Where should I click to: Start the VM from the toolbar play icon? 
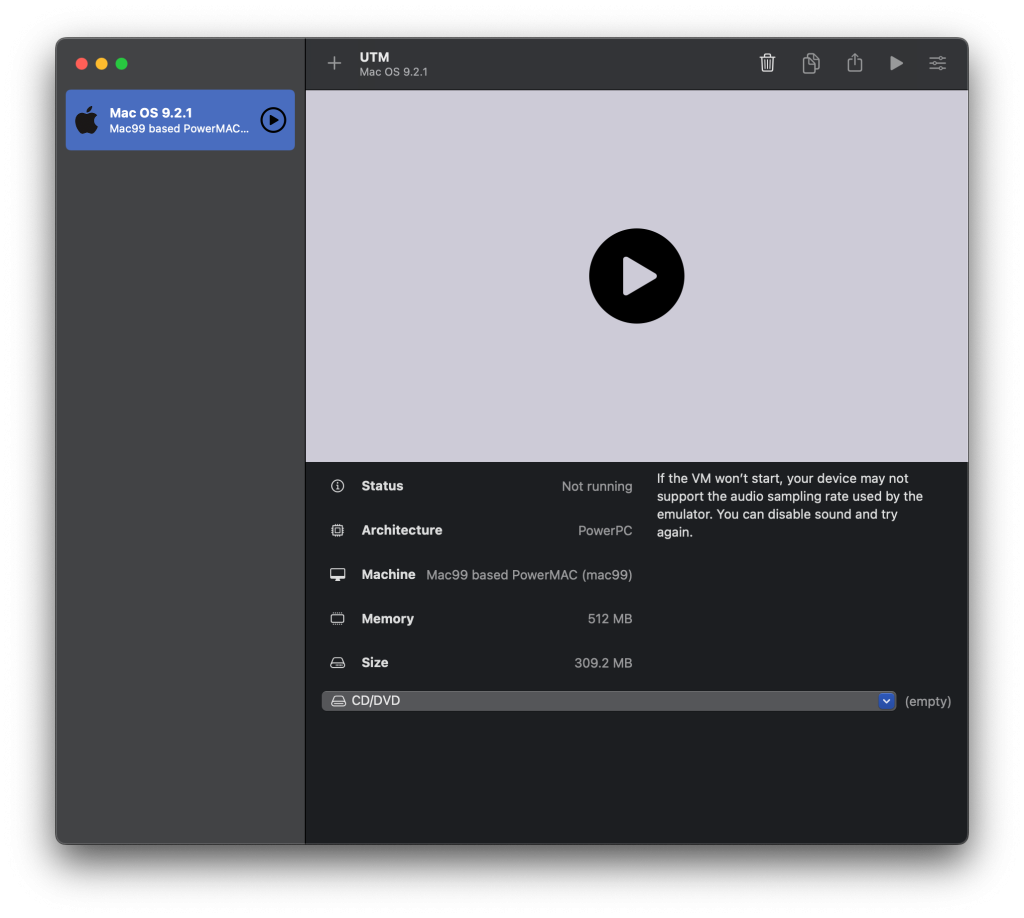(896, 63)
